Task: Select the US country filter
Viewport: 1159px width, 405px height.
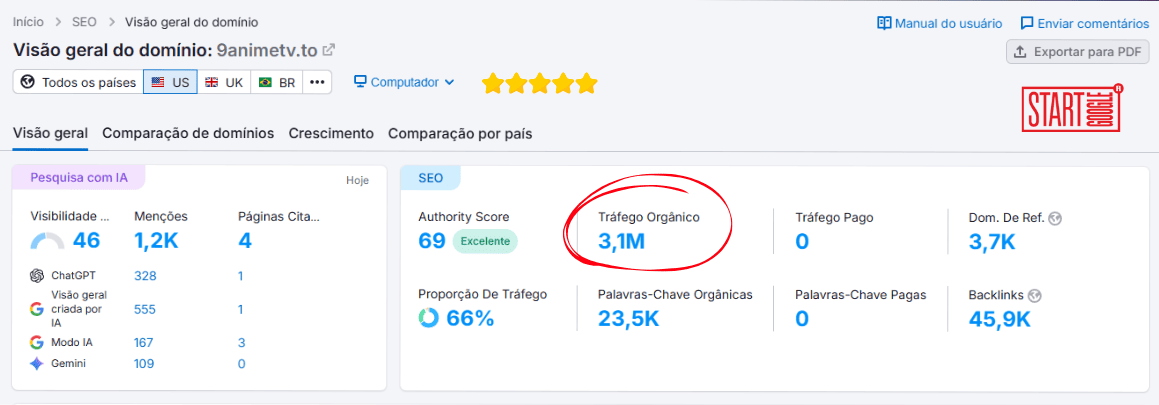Action: coord(170,83)
